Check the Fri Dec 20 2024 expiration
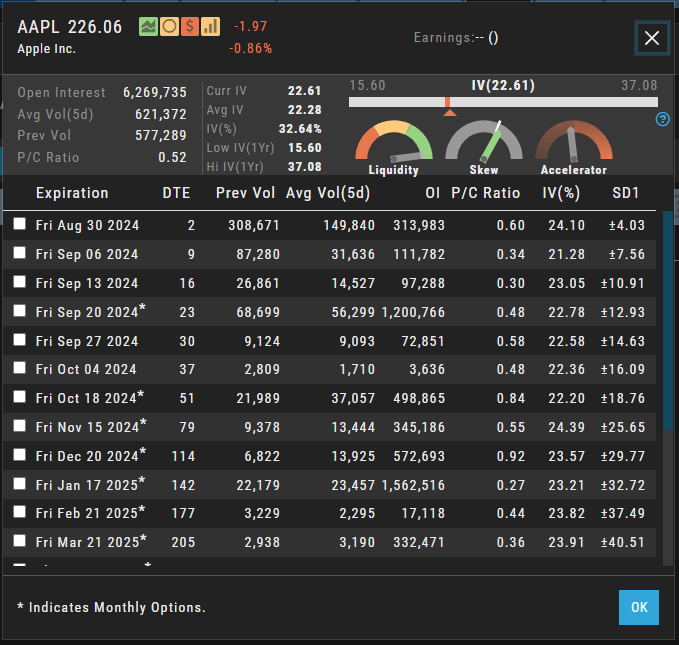 (19, 455)
